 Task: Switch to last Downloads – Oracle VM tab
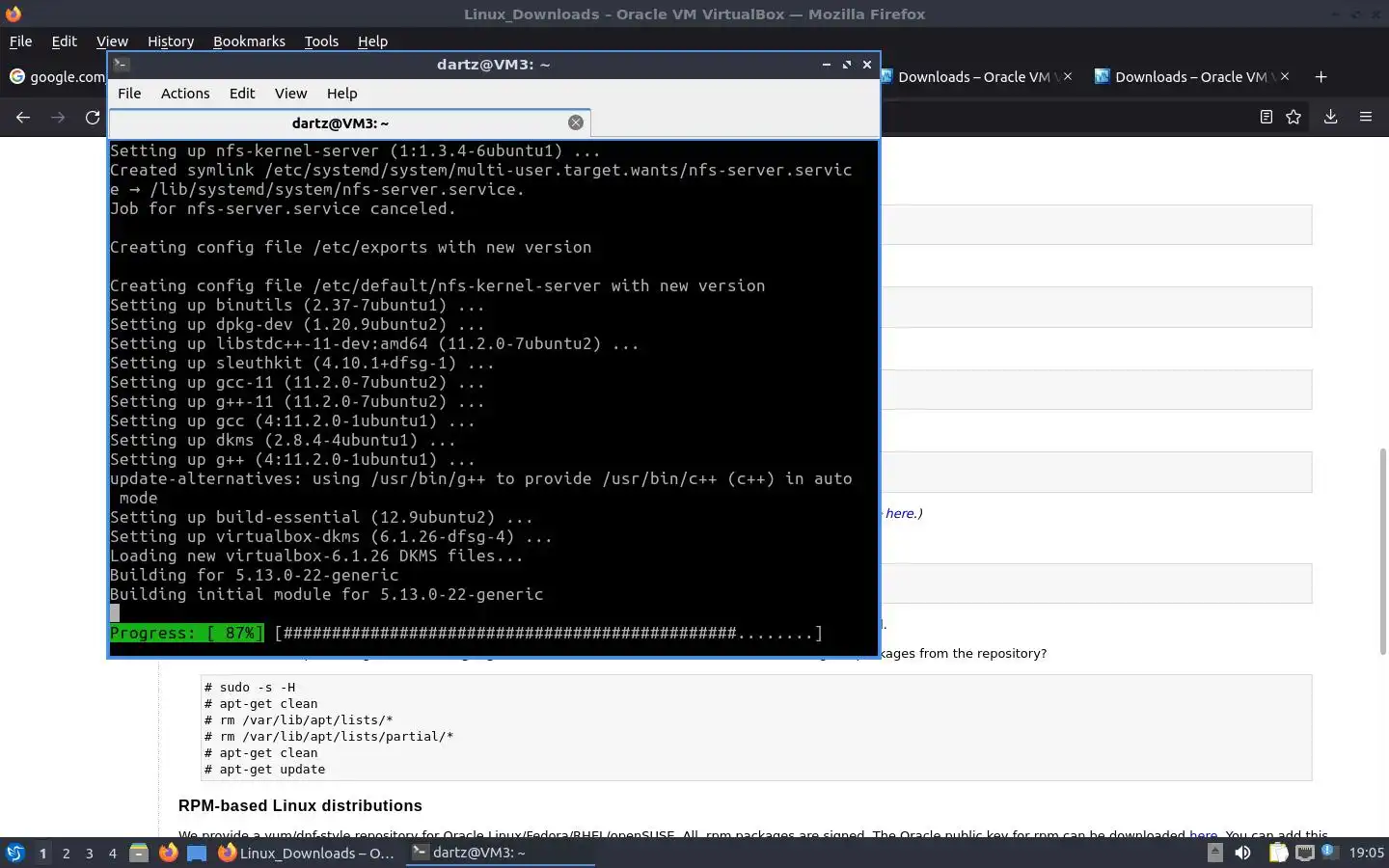1191,77
